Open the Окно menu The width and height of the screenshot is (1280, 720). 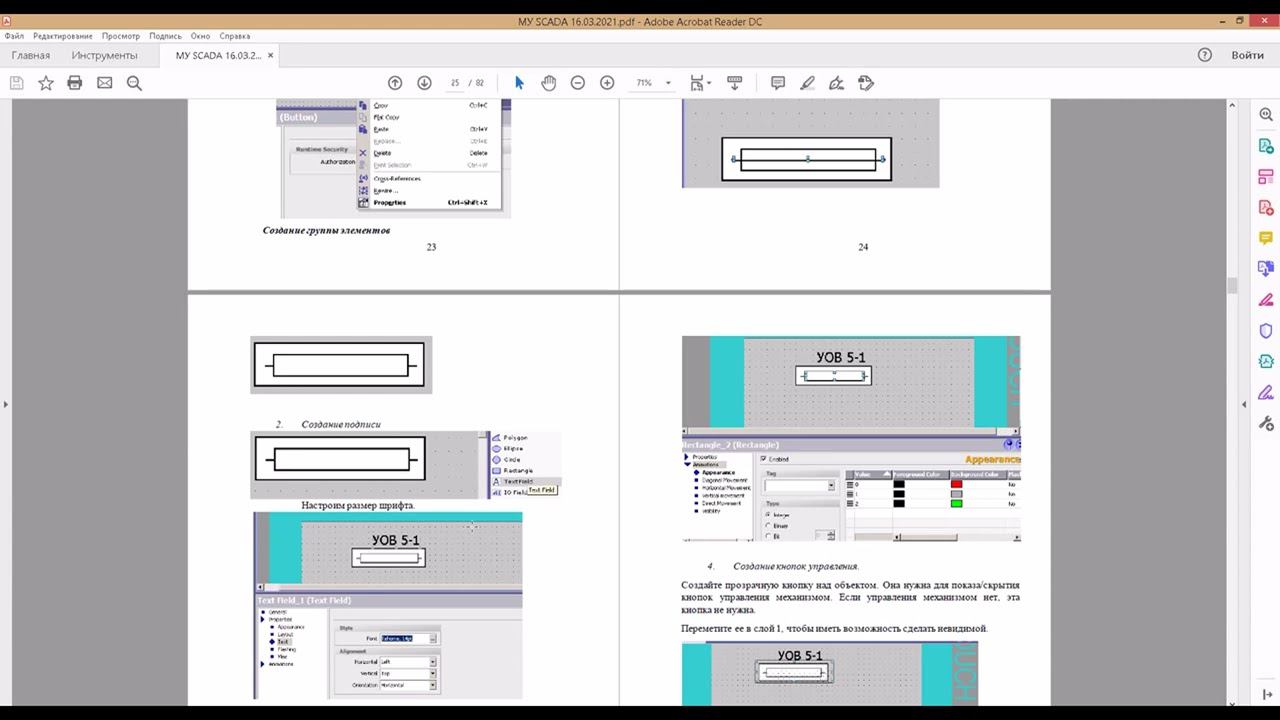[200, 36]
